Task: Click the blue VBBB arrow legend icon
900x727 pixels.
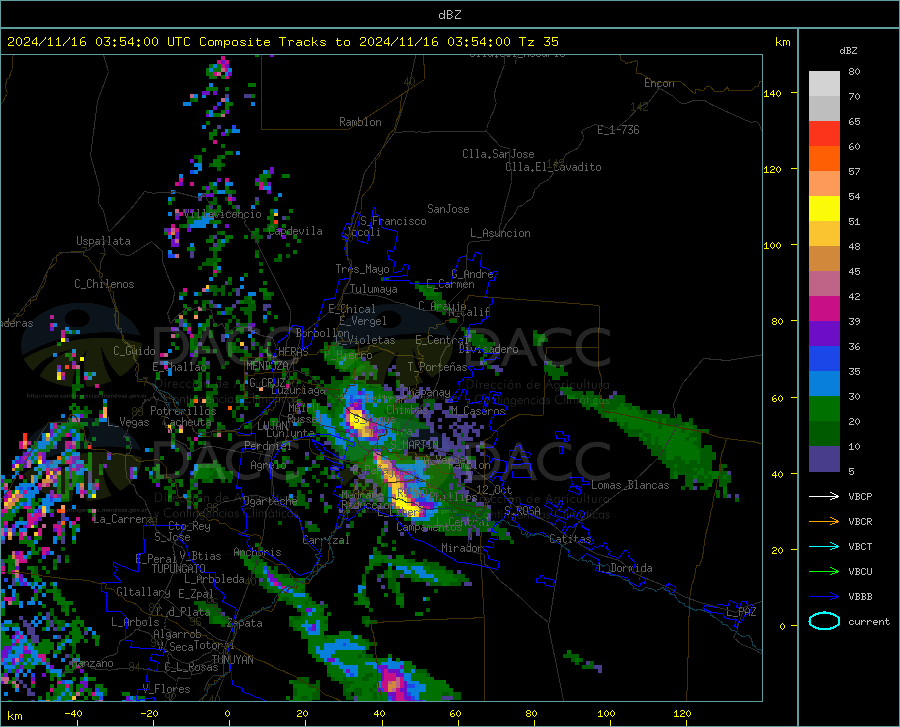Action: 824,597
